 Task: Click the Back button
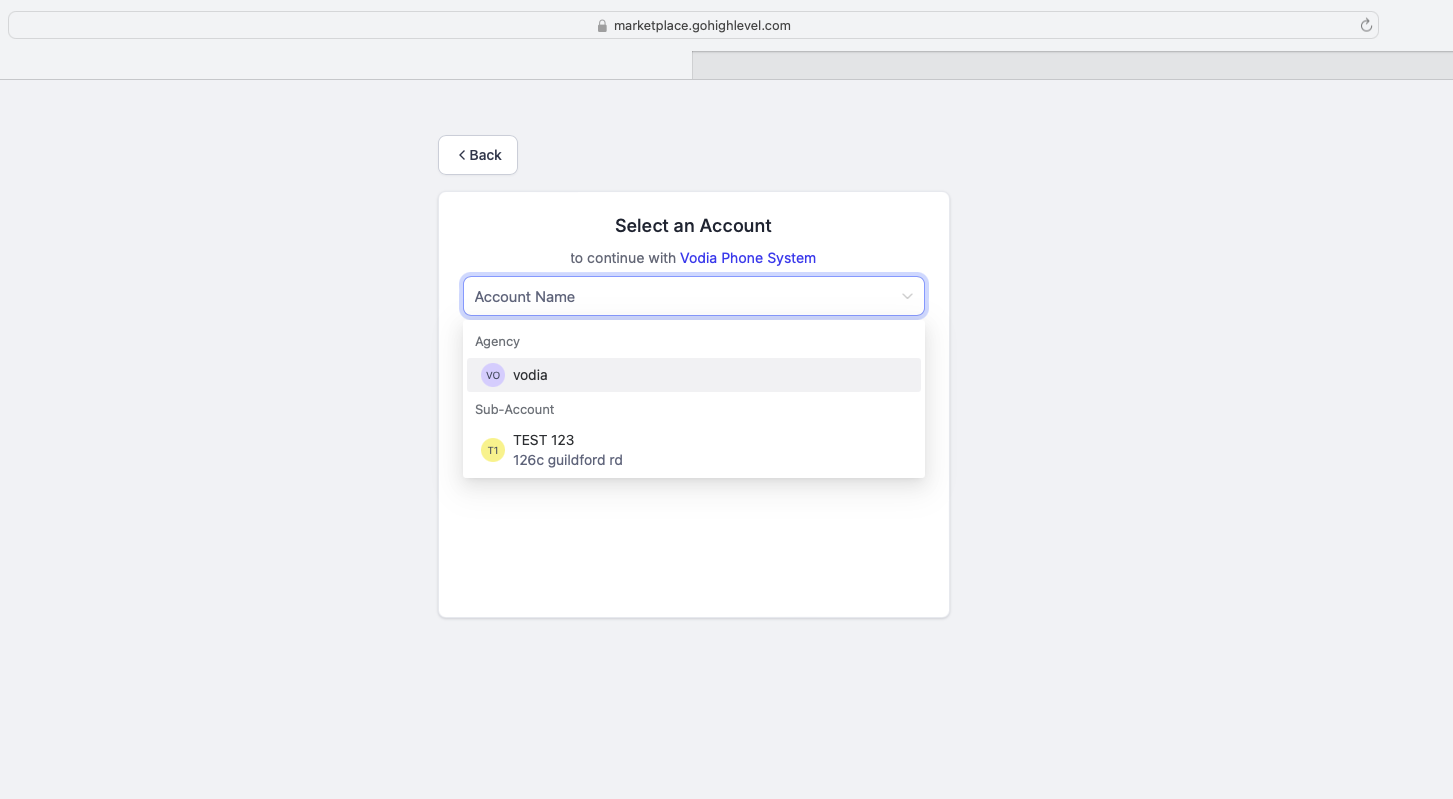coord(478,155)
